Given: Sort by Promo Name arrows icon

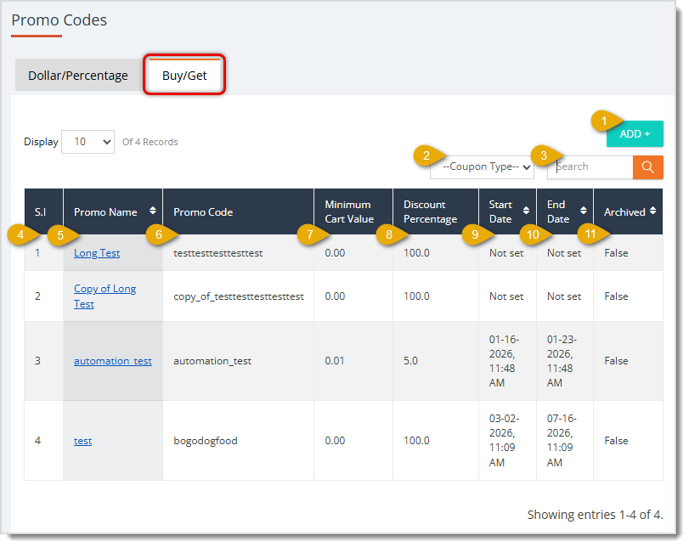Looking at the screenshot, I should (152, 210).
